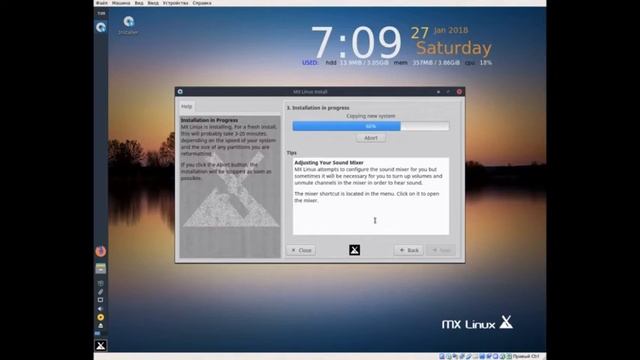This screenshot has width=640, height=360.
Task: Click installer window title-bar menu icon
Action: (180, 91)
